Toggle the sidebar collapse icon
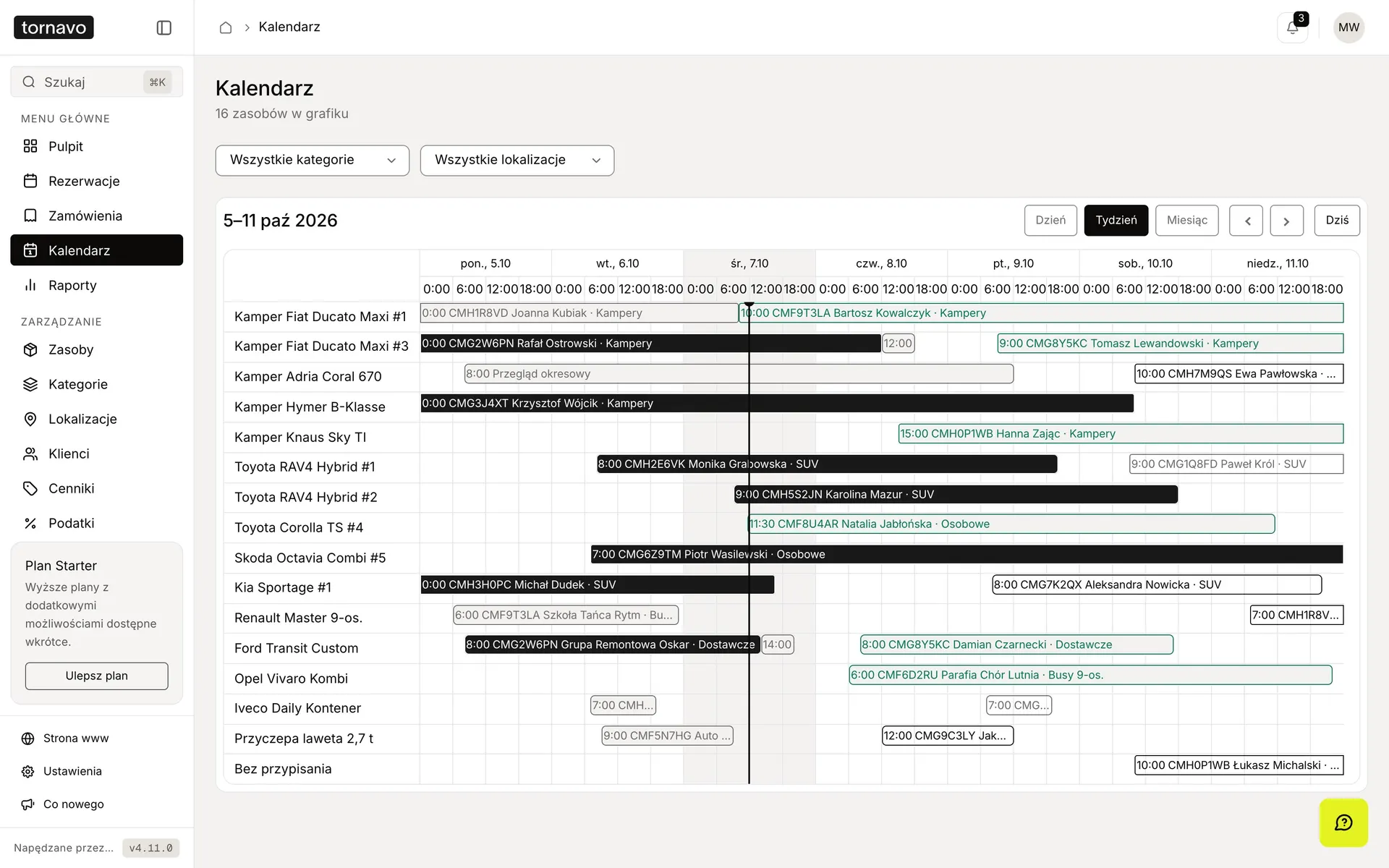 (164, 27)
